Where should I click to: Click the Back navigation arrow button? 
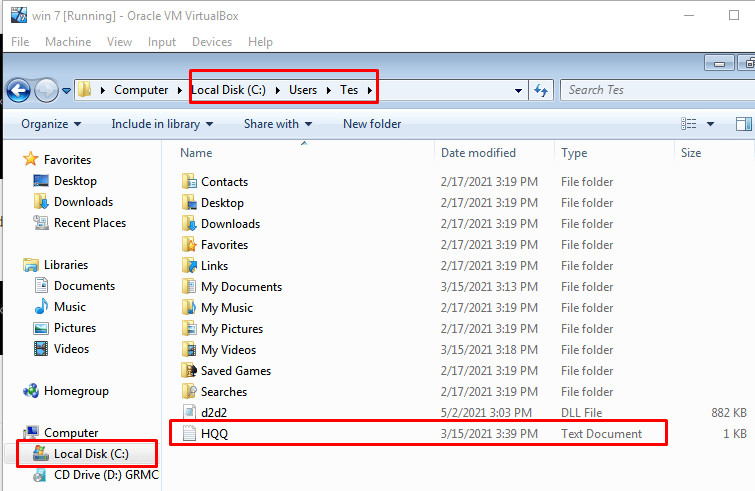(18, 91)
